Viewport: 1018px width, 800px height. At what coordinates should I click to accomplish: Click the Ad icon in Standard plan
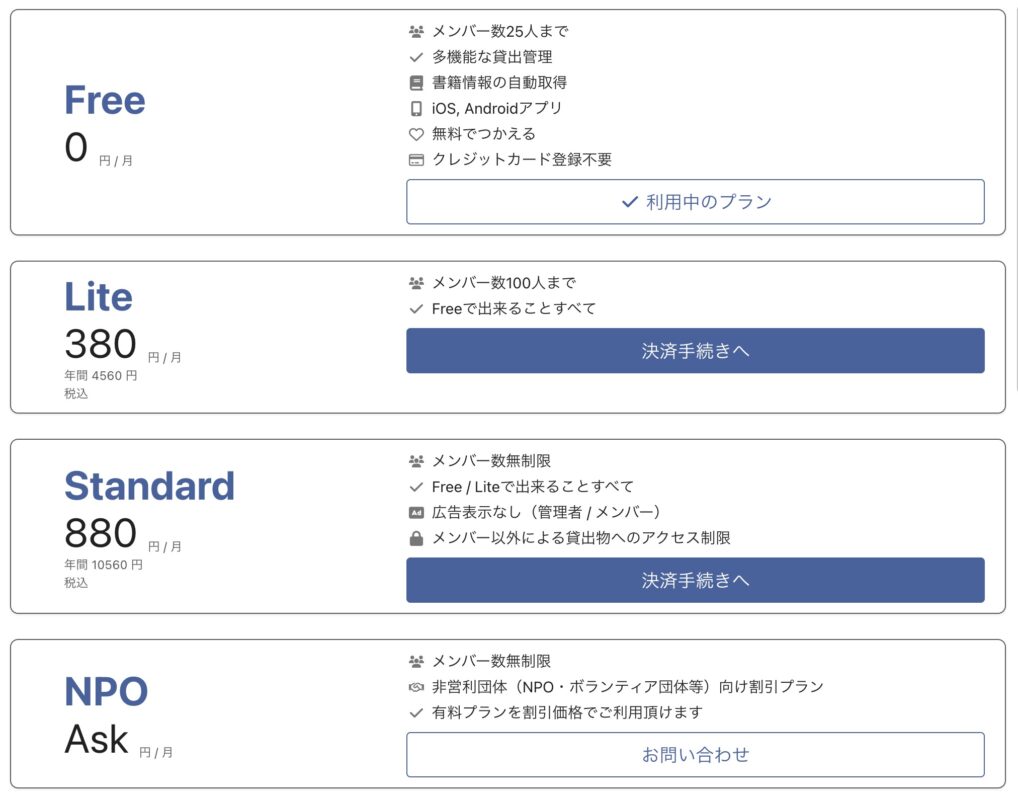416,512
